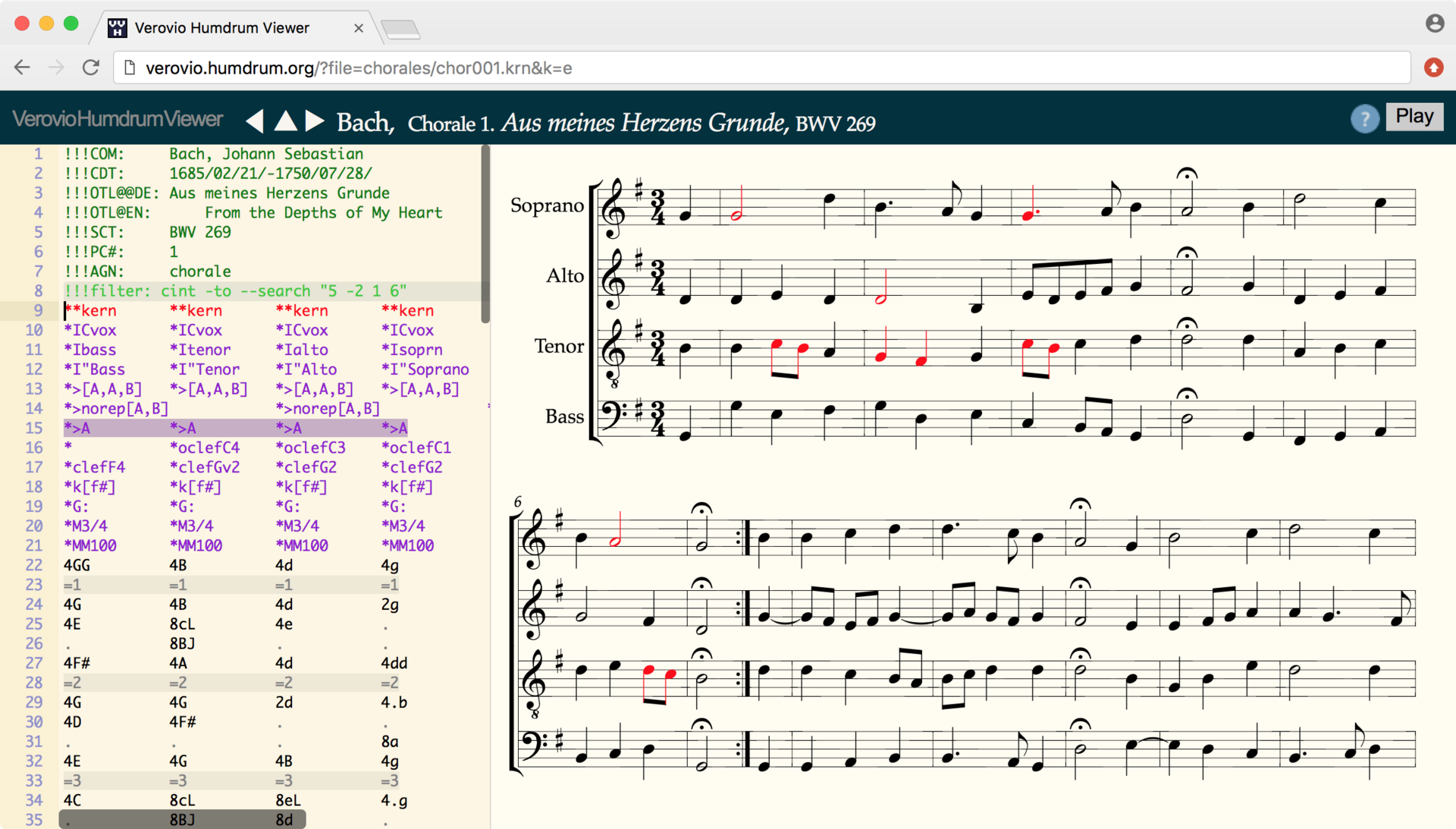Image resolution: width=1456 pixels, height=829 pixels.
Task: Click the next work right arrow
Action: point(315,121)
